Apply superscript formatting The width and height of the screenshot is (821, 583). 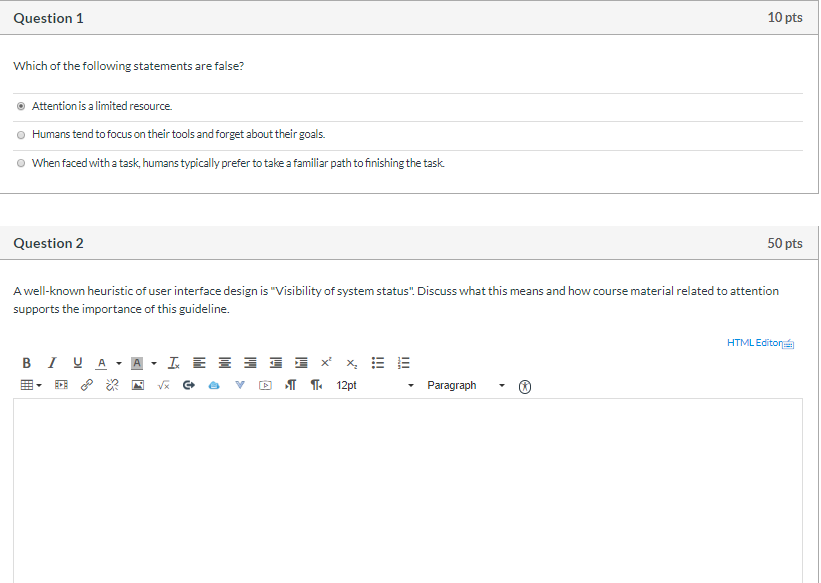click(x=326, y=362)
